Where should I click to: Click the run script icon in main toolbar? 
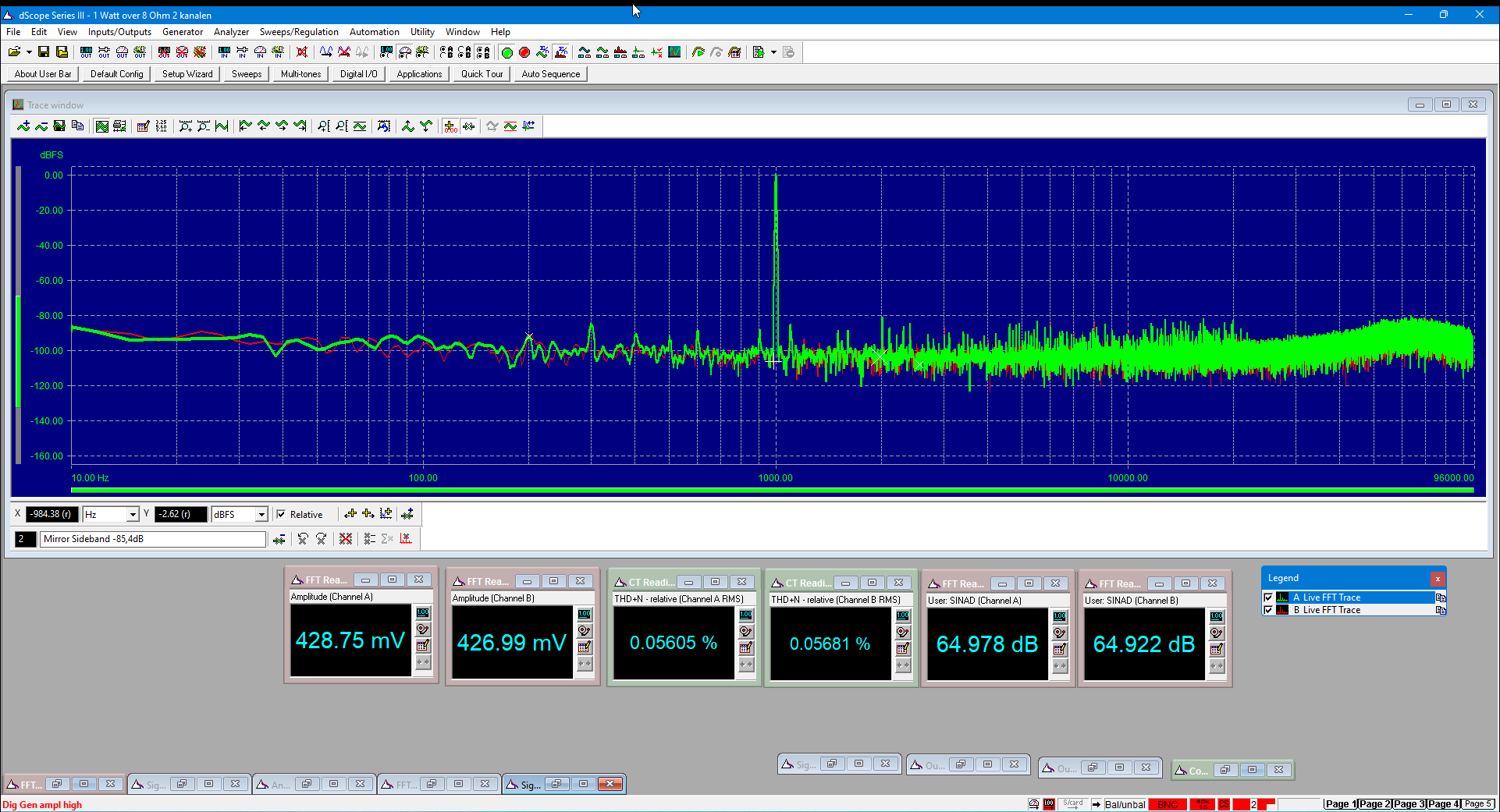759,52
